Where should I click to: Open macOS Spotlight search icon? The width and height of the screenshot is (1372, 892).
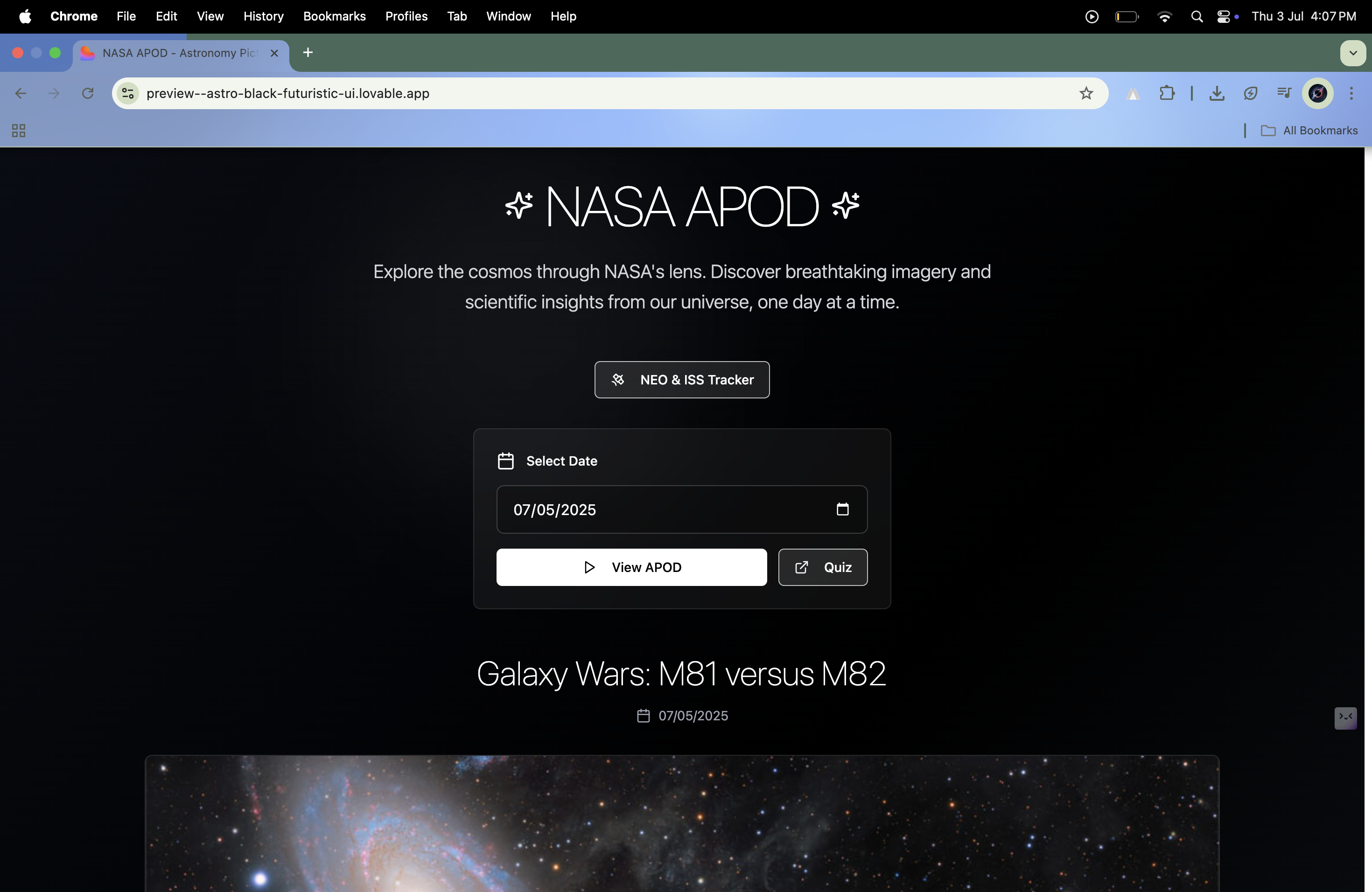(1197, 17)
